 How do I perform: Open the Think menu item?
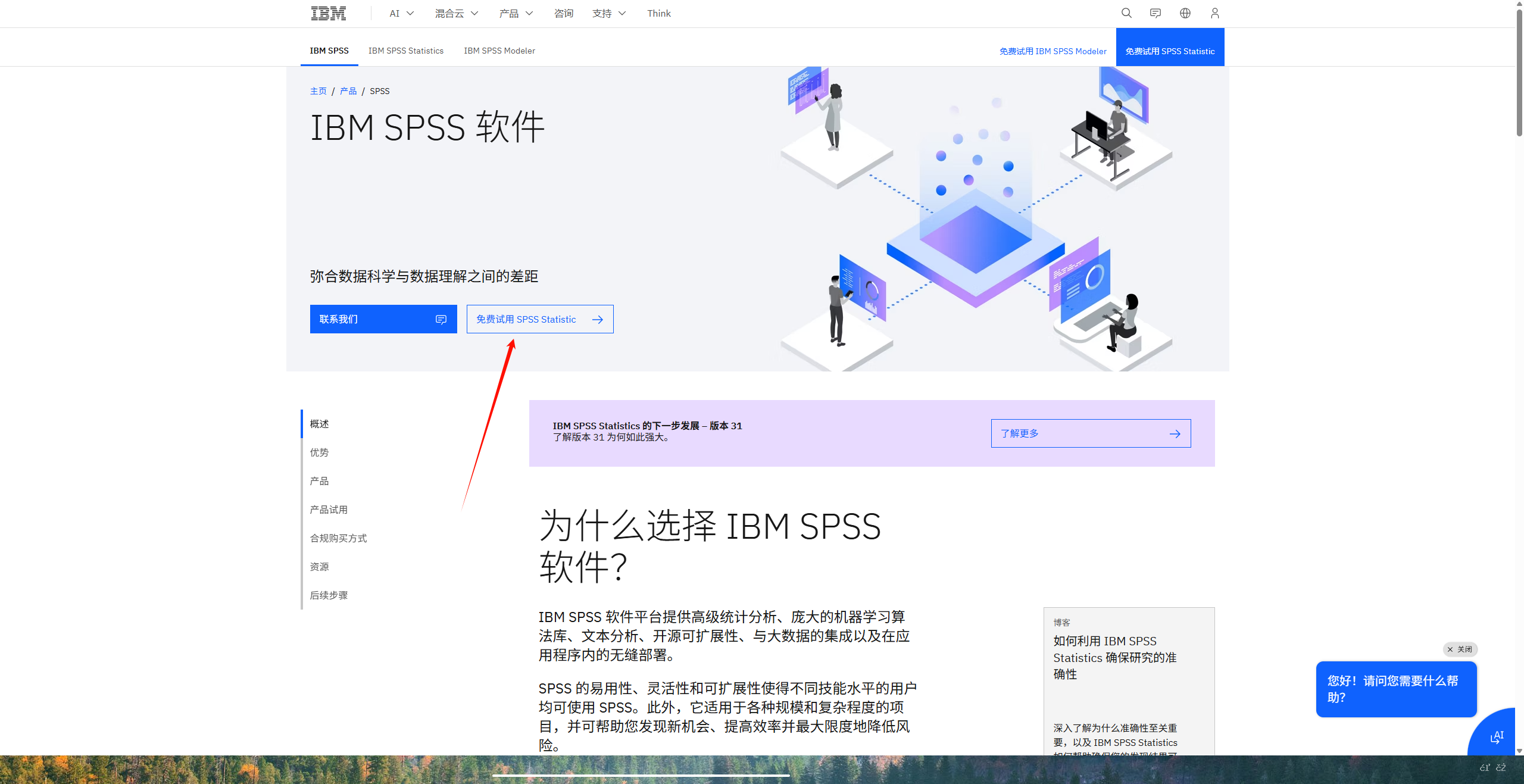click(658, 13)
